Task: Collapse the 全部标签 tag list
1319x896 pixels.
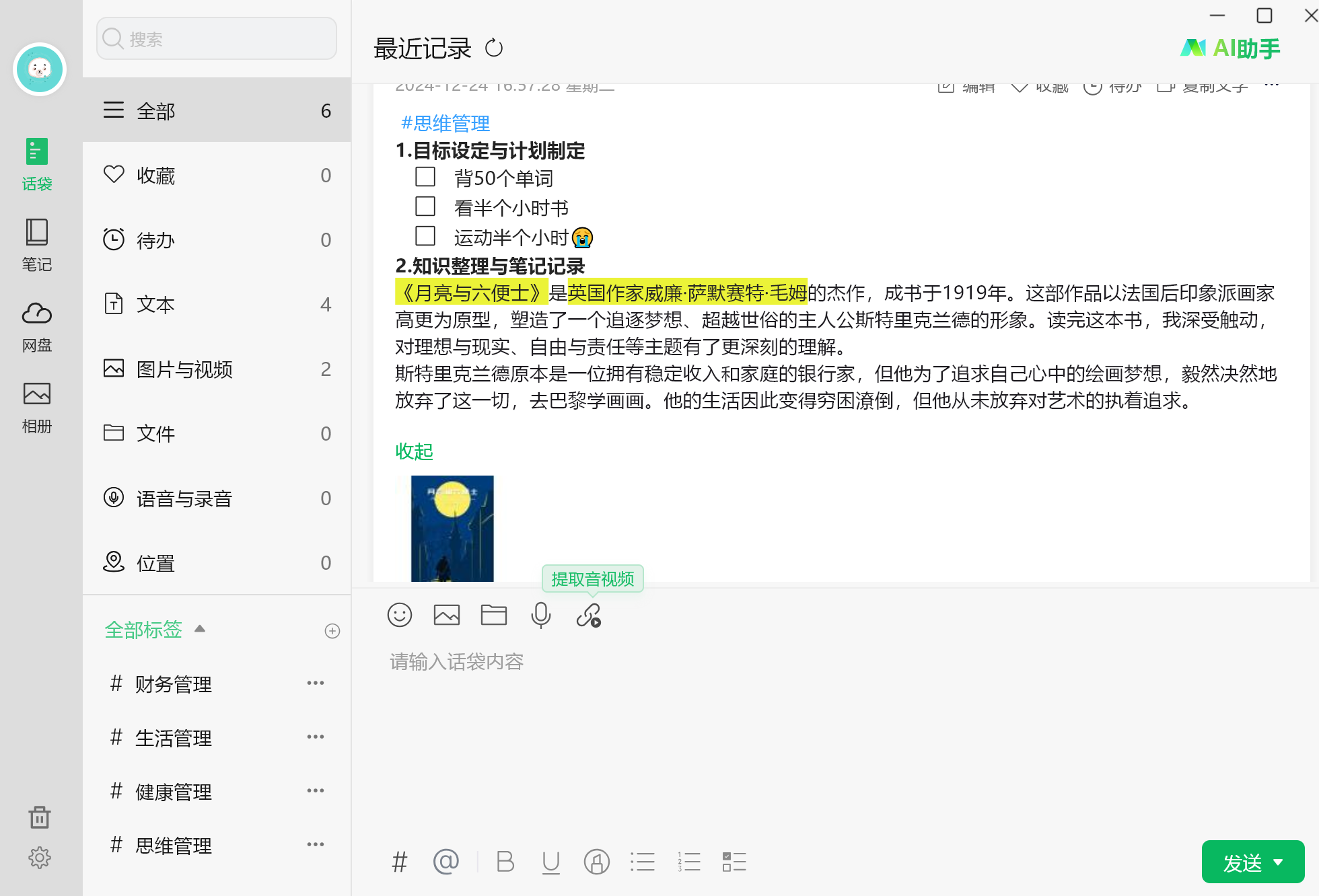Action: 200,629
